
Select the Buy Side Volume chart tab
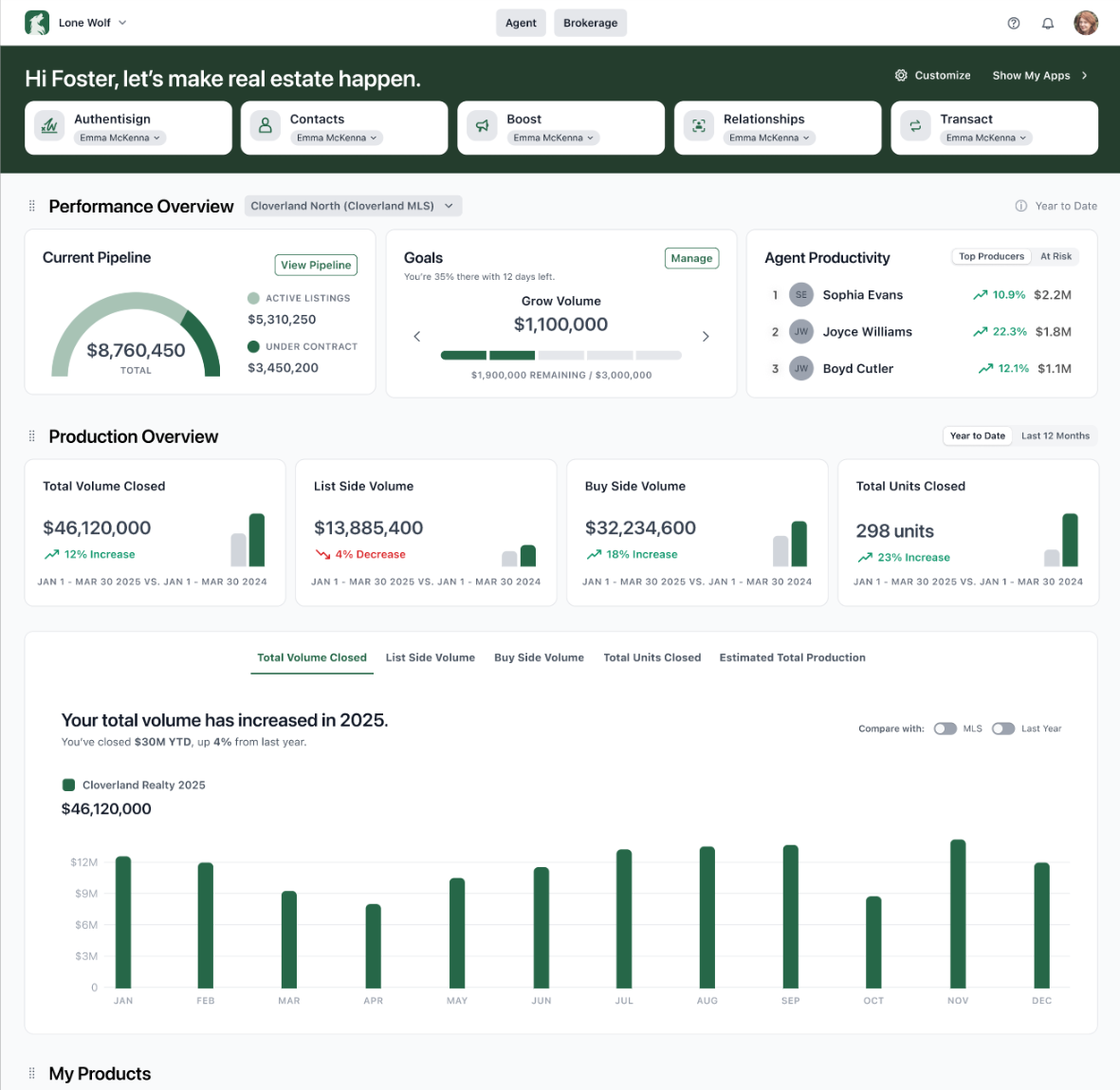point(539,657)
